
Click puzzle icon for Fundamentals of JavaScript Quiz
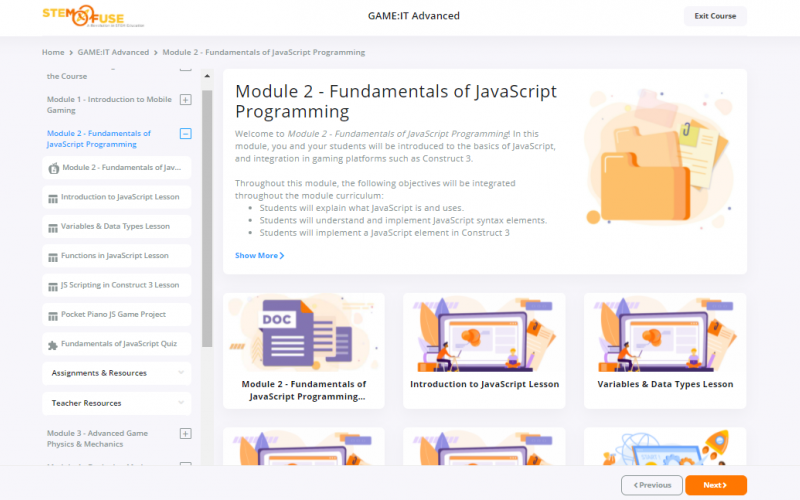click(53, 345)
